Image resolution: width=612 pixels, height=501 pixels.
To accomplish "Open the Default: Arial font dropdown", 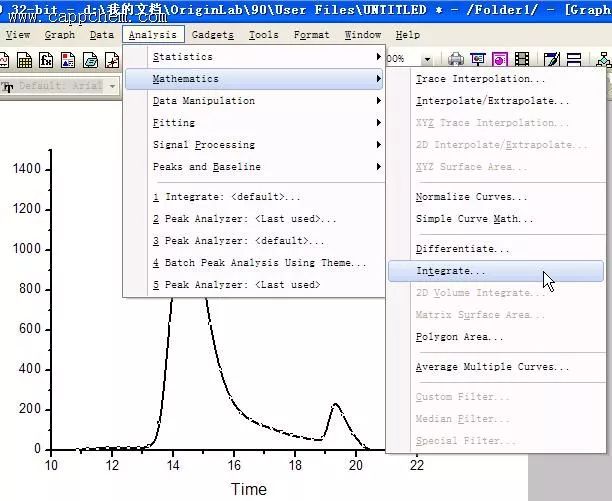I will (x=112, y=86).
